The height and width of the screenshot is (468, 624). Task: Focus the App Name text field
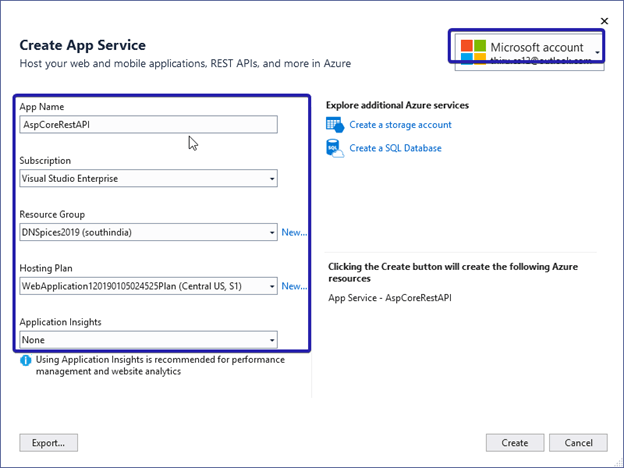148,125
